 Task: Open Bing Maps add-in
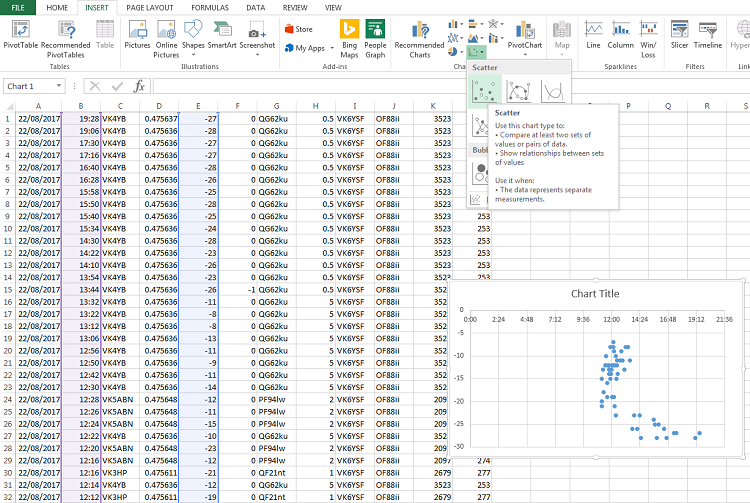349,37
